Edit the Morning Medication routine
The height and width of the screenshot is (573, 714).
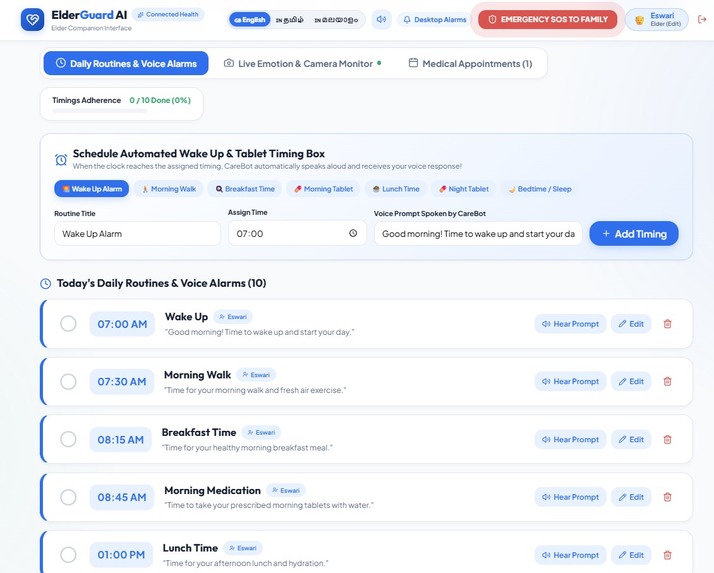(631, 497)
